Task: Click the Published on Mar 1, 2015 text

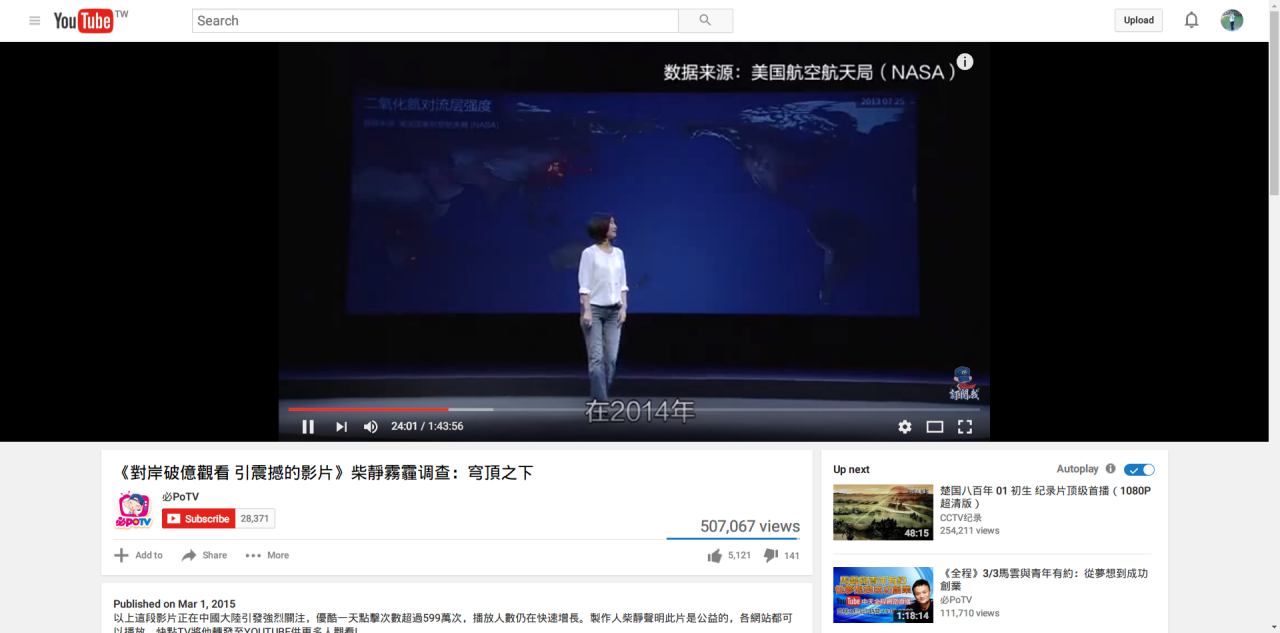Action: tap(174, 604)
